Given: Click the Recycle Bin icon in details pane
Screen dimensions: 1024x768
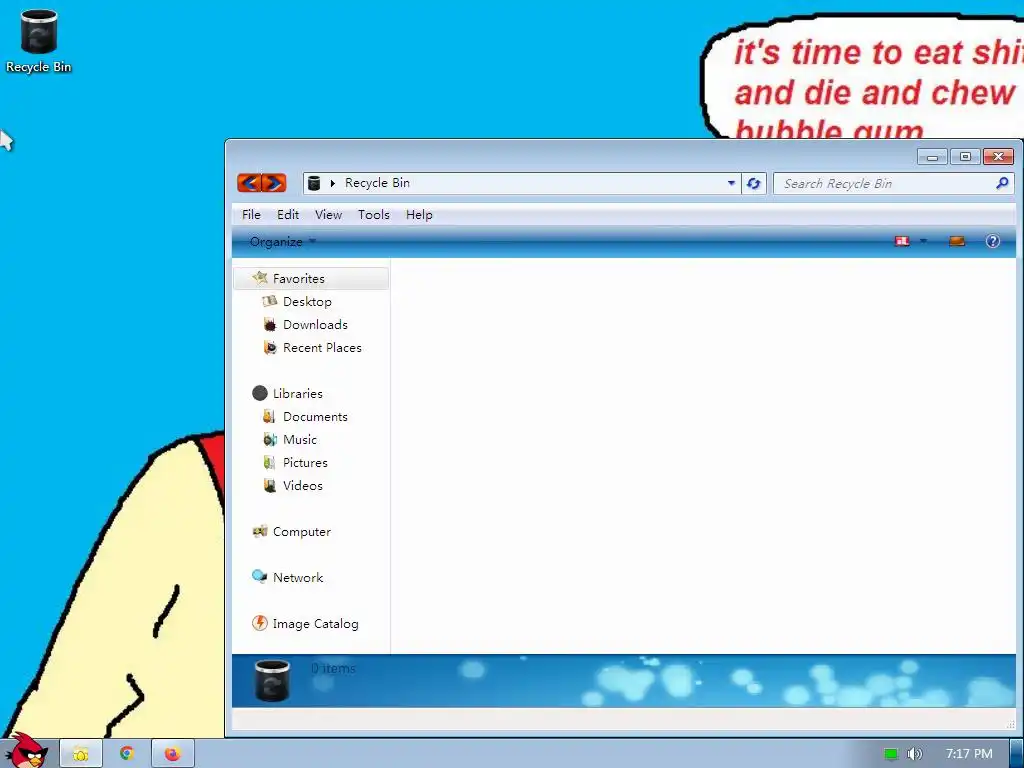Looking at the screenshot, I should (x=272, y=680).
